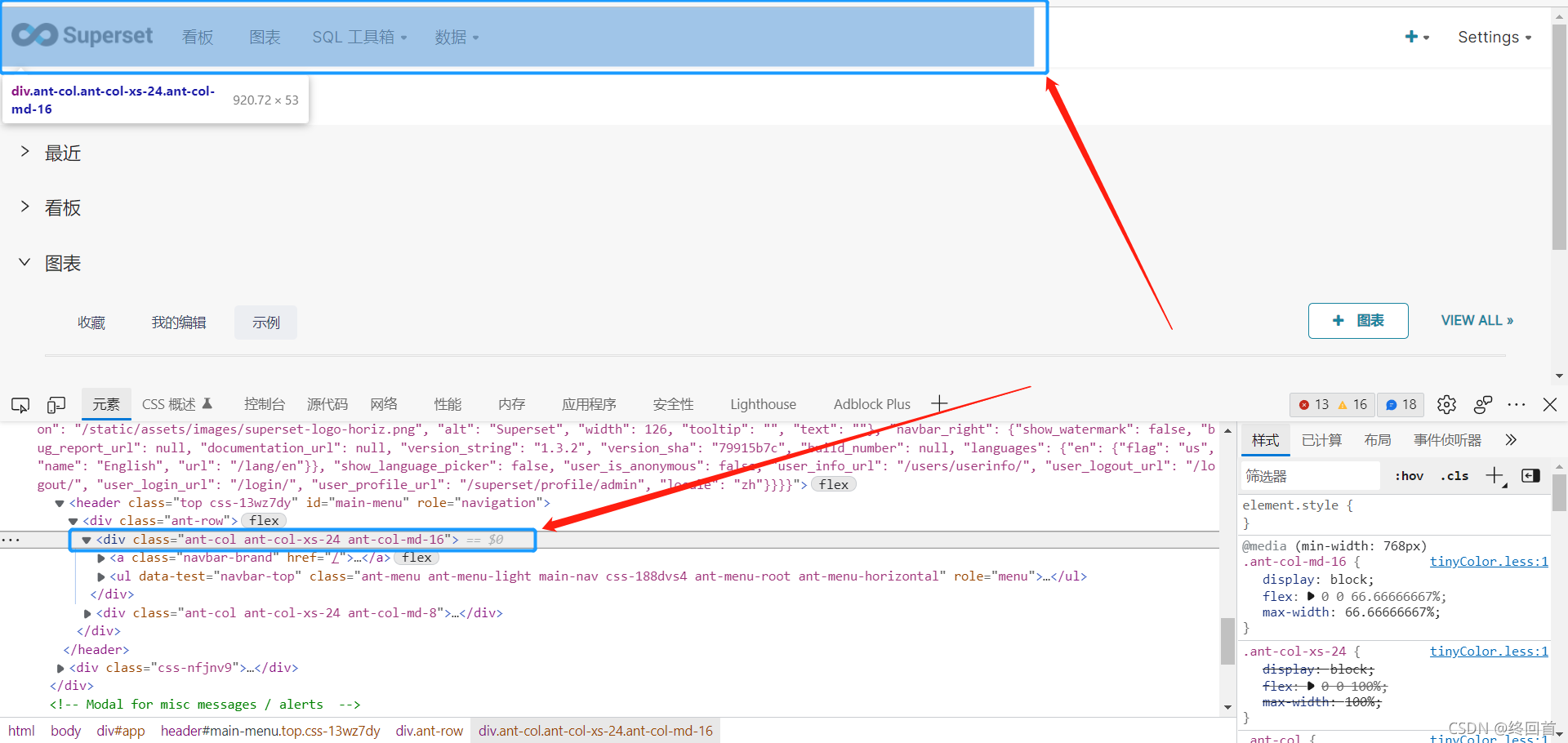Open 数据 dropdown menu
Image resolution: width=1568 pixels, height=743 pixels.
coord(457,37)
